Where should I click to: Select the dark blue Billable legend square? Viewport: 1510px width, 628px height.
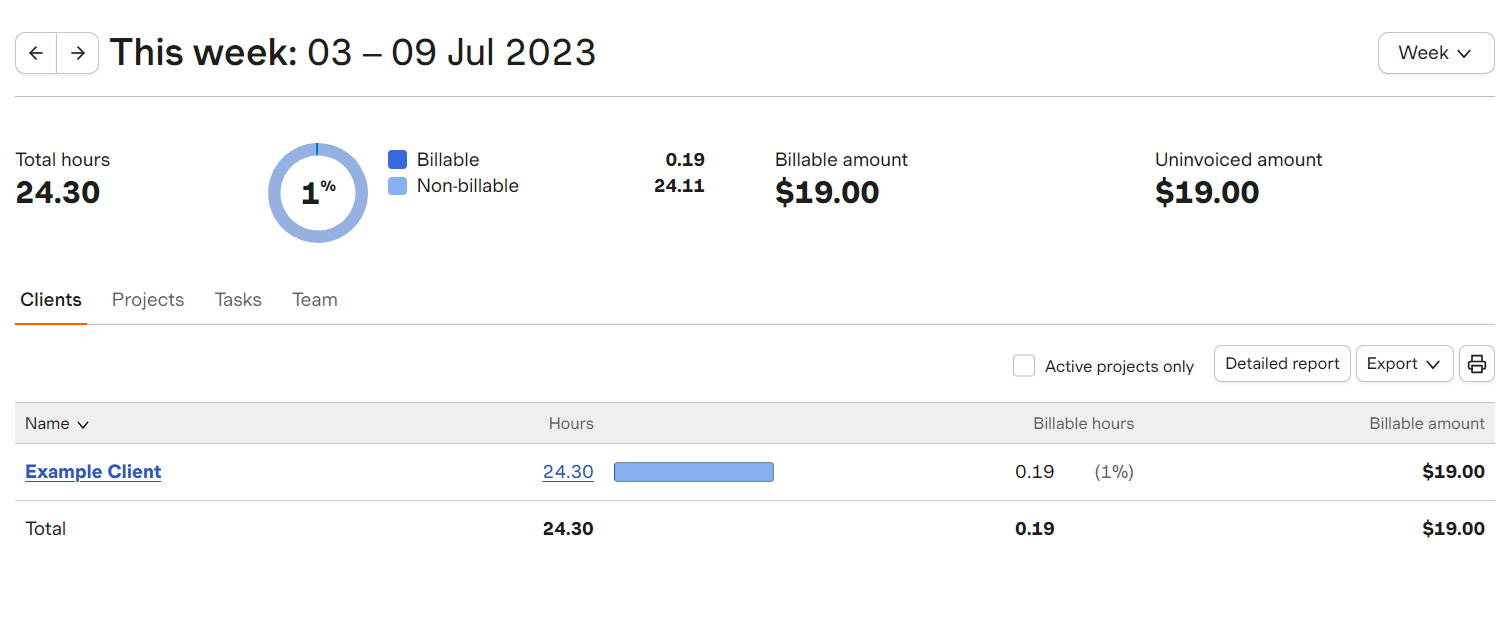399,158
